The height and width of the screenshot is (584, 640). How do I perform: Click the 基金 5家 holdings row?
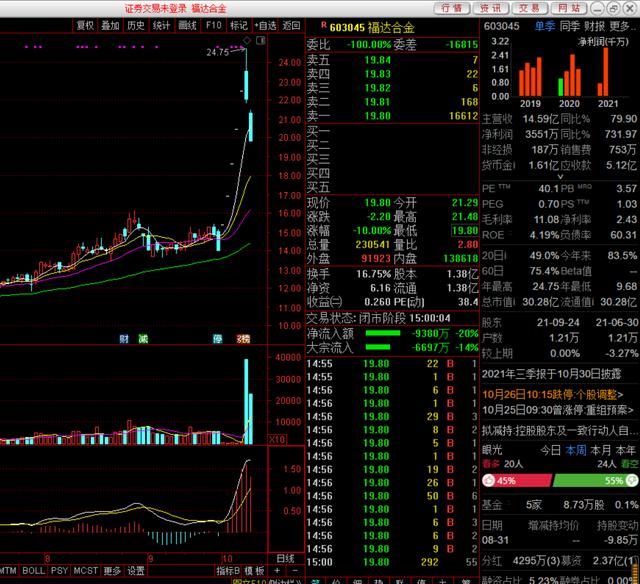coord(560,505)
